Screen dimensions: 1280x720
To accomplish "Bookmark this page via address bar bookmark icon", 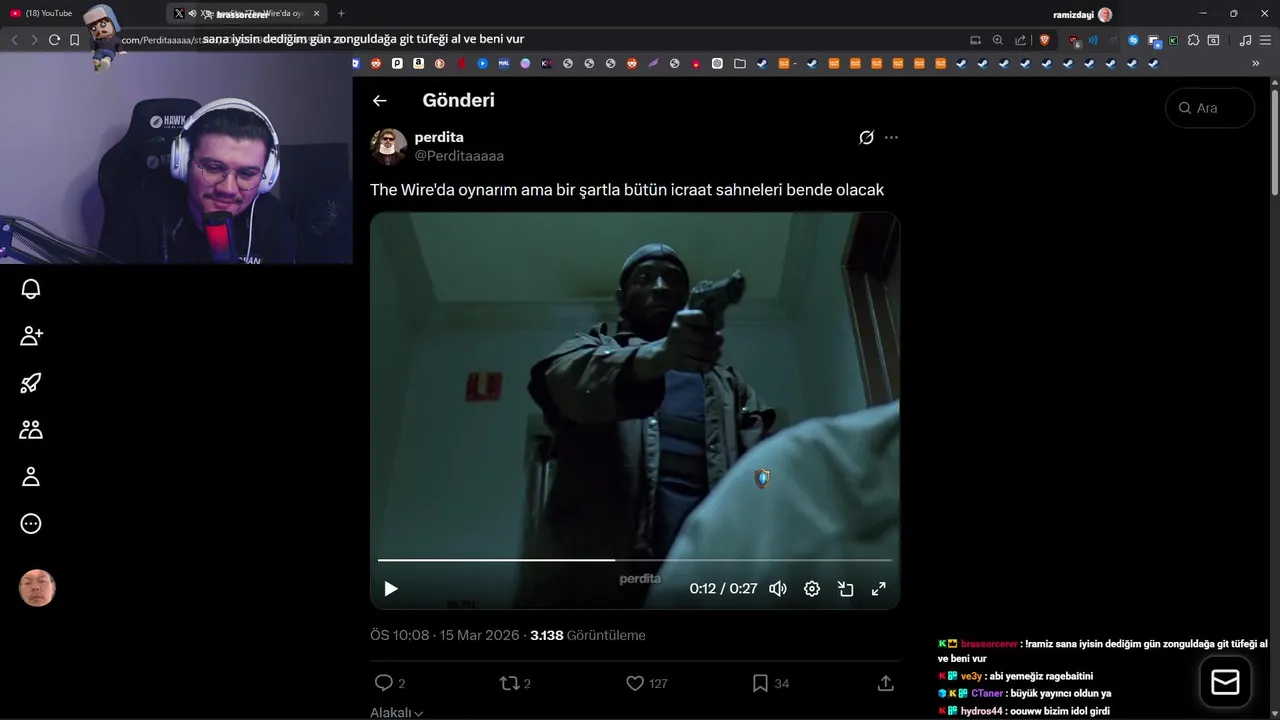I will coord(74,40).
